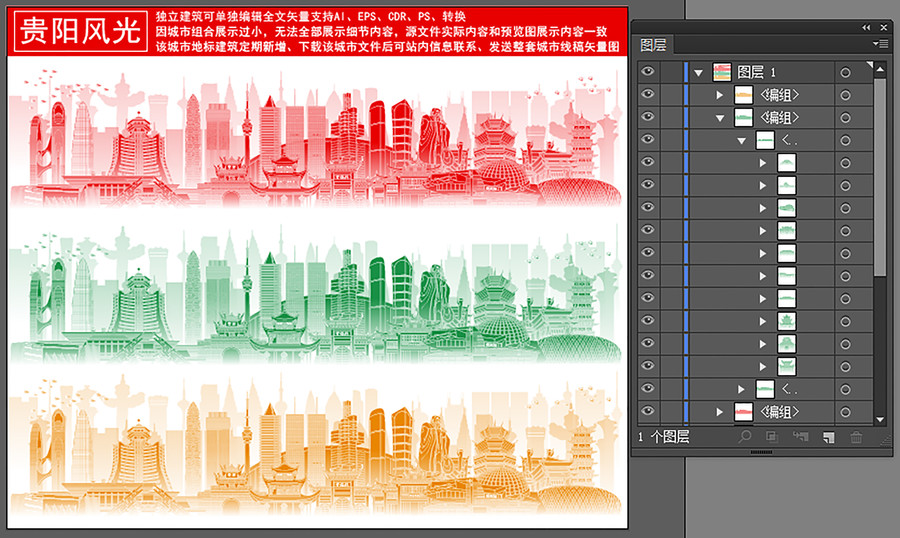Expand the last unnamed sublayer above collapsed <..
Viewport: 900px width, 538px height.
click(x=763, y=366)
